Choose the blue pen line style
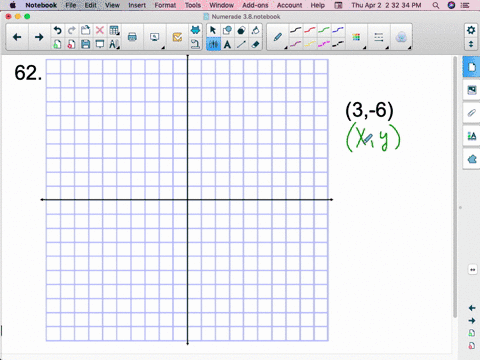Screen dimensions: 480x360 tap(338, 30)
